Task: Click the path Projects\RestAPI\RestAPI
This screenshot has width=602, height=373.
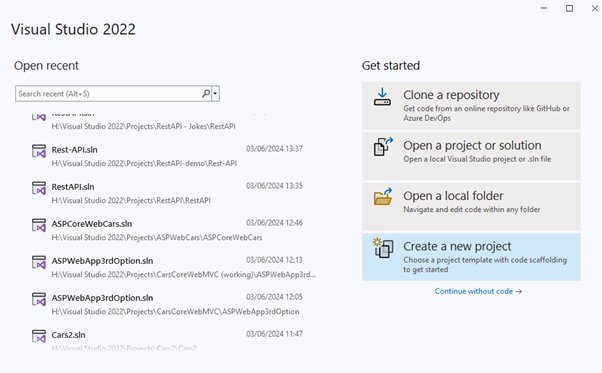Action: [131, 200]
